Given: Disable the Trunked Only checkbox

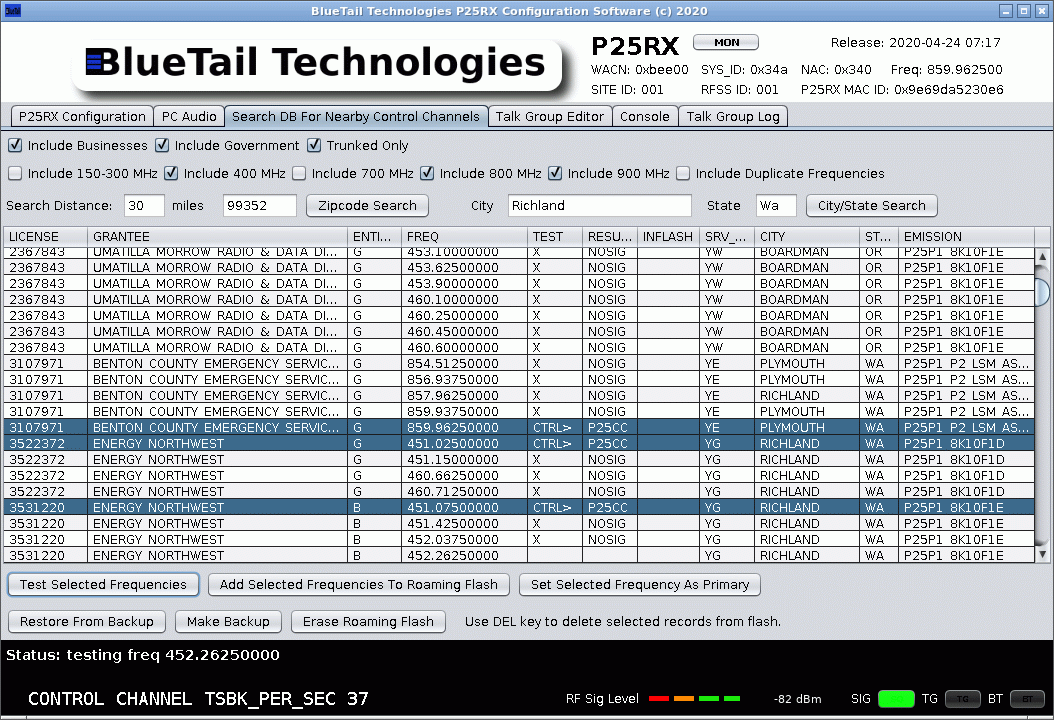Looking at the screenshot, I should tap(314, 145).
